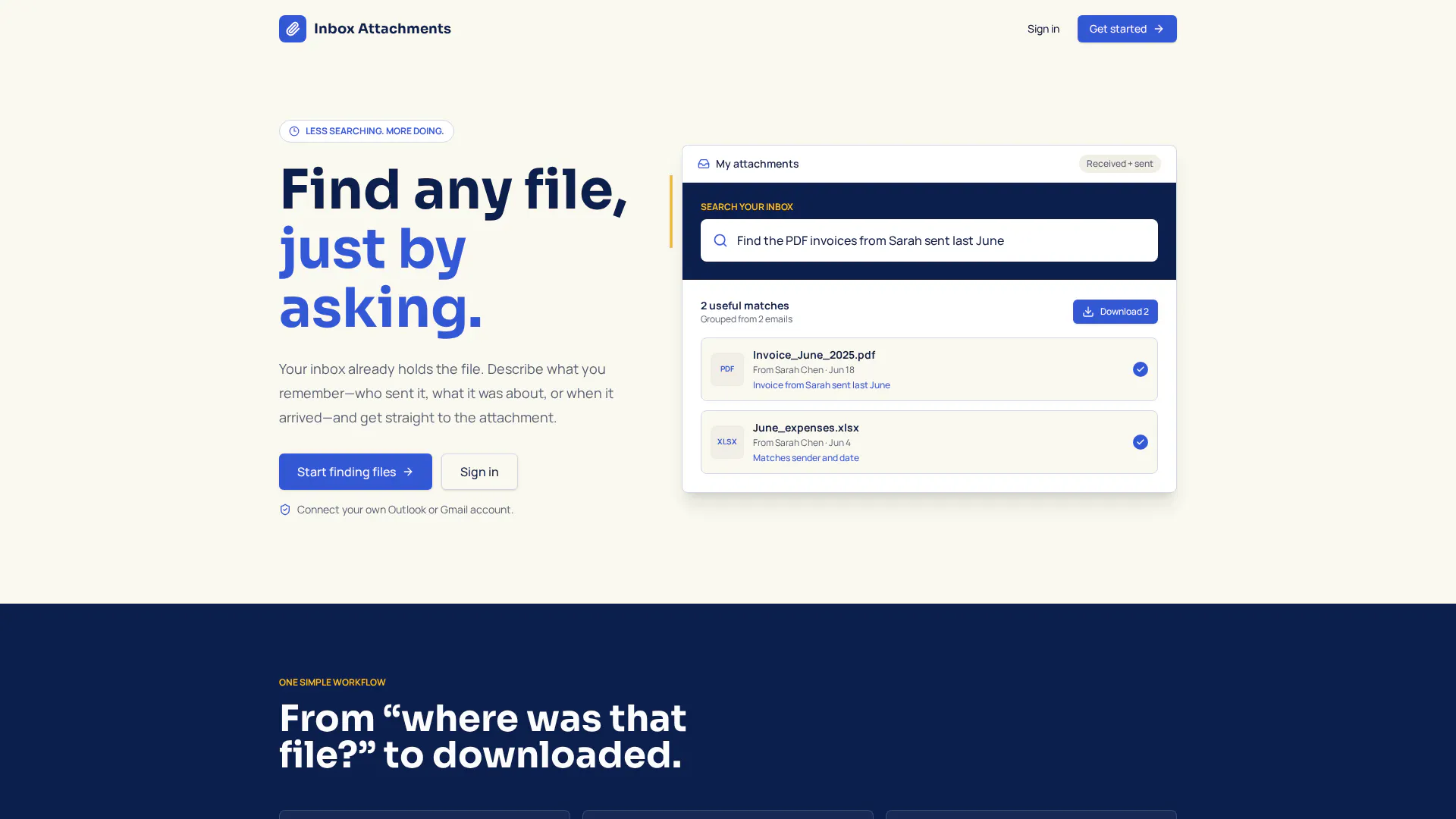Click the My attachments panel title
The width and height of the screenshot is (1456, 819).
click(x=757, y=164)
